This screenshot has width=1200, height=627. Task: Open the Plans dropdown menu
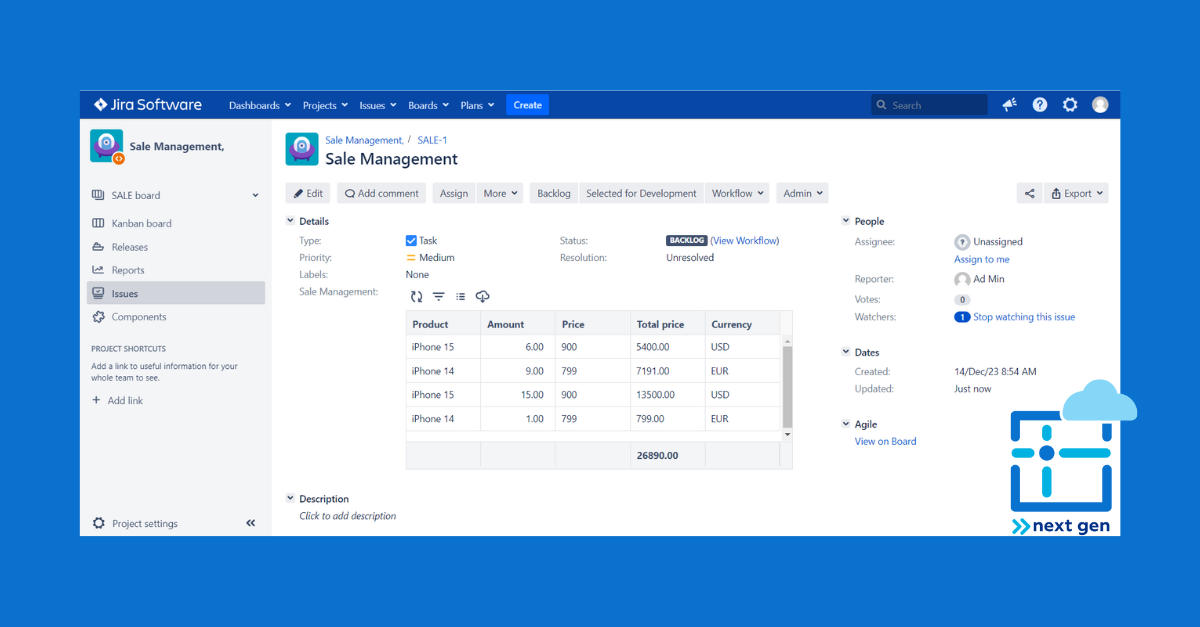pos(476,105)
